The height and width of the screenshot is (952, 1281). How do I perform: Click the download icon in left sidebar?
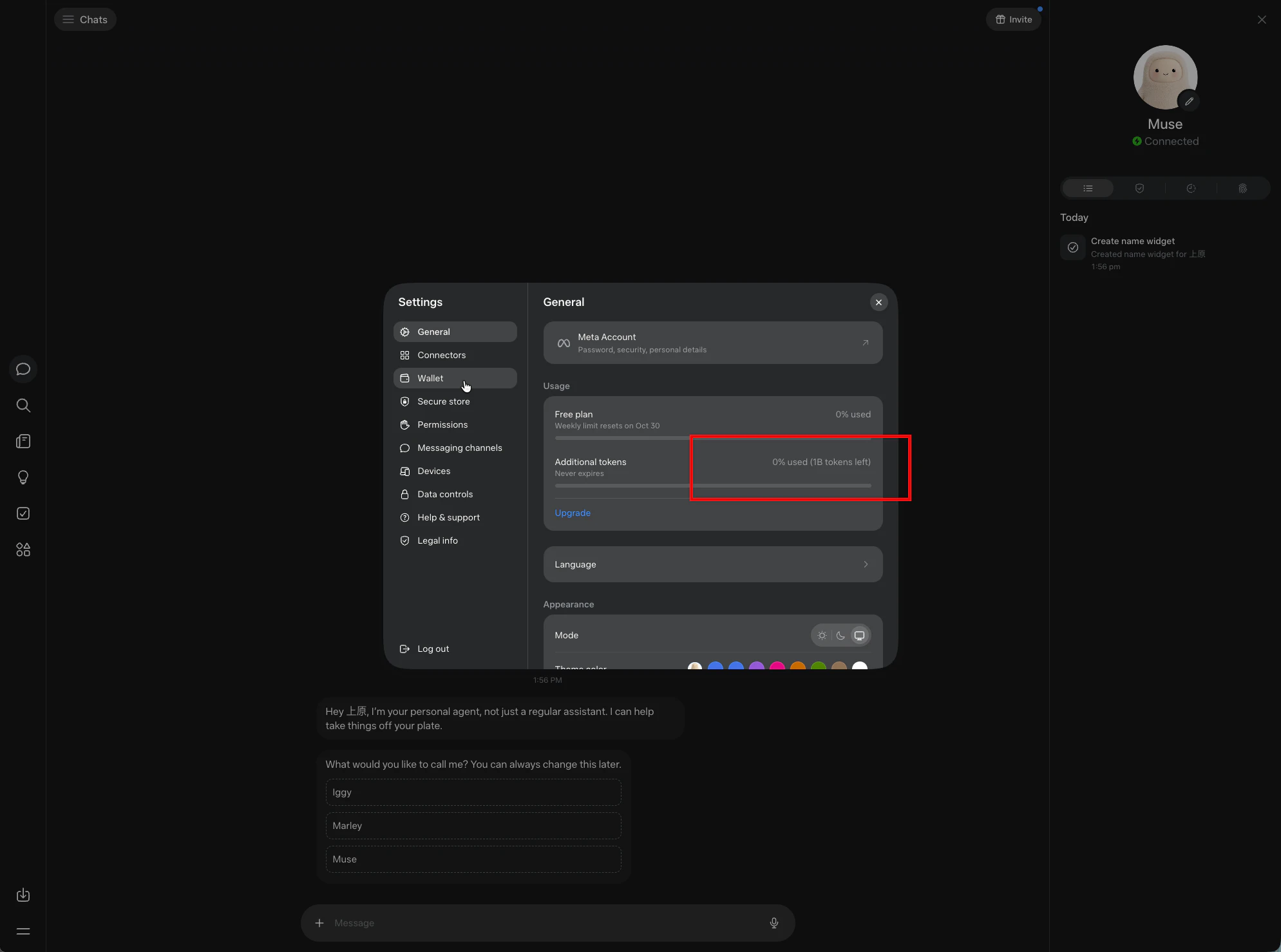point(23,895)
